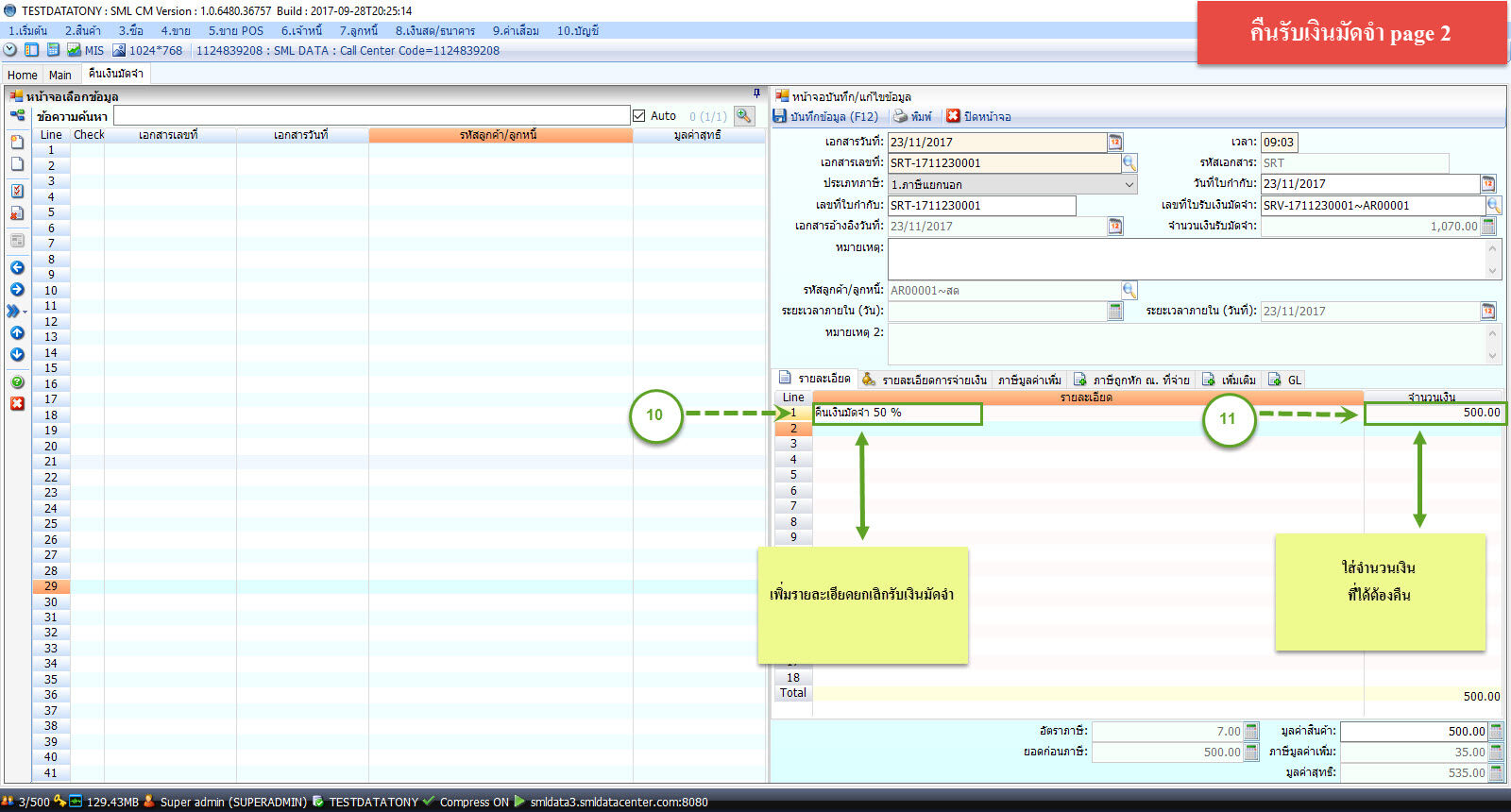
Task: Click the blue down arrow sidebar icon
Action: [x=17, y=354]
